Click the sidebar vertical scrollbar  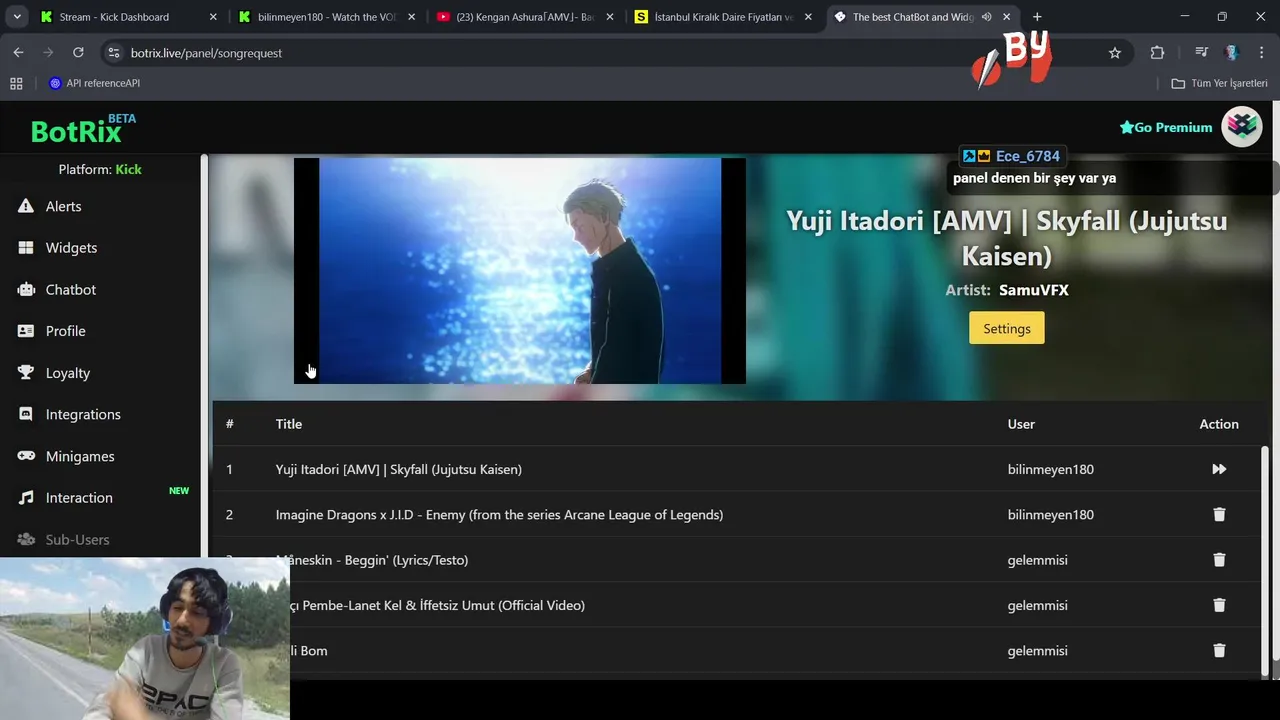pos(204,355)
